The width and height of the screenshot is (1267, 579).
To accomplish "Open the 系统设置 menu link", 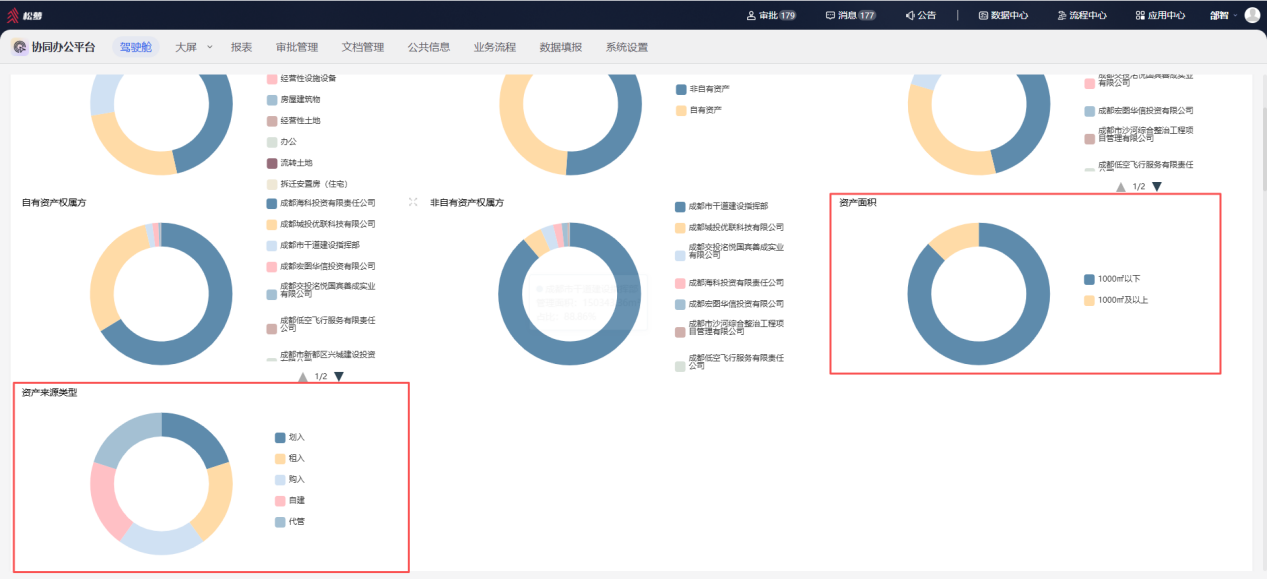I will coord(627,47).
